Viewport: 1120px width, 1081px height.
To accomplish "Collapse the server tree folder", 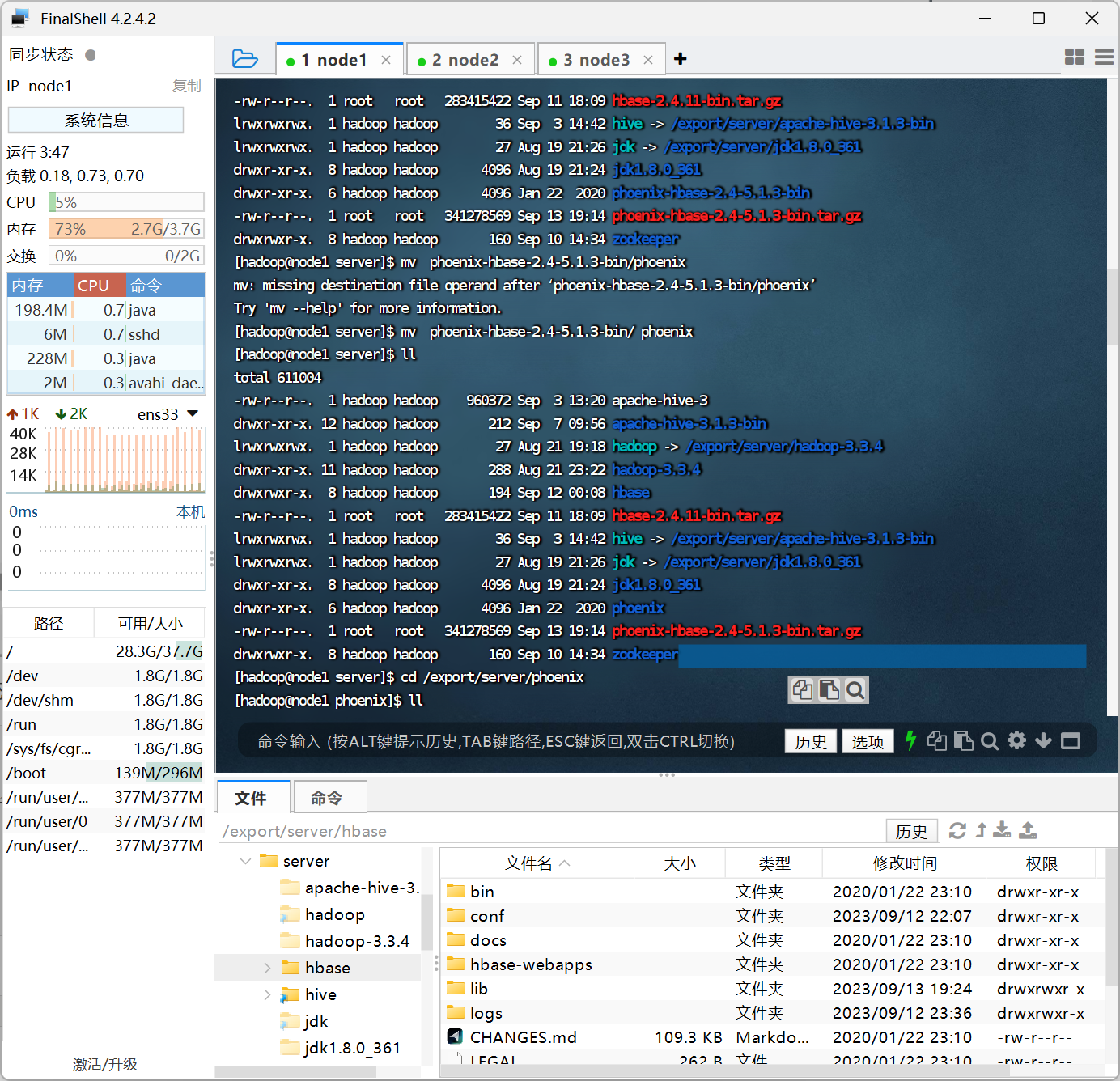I will click(x=245, y=861).
